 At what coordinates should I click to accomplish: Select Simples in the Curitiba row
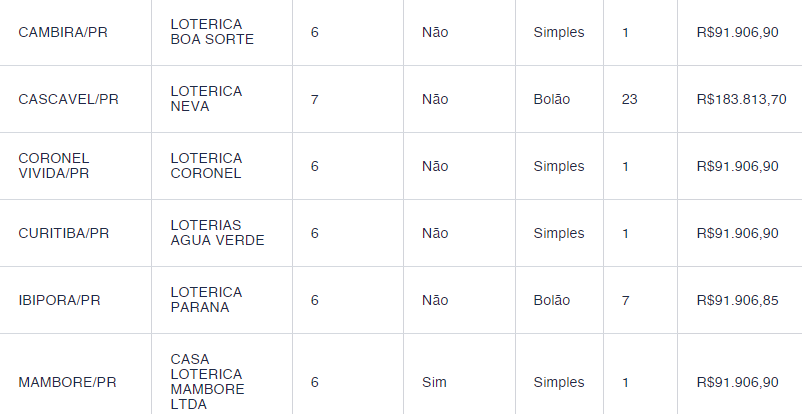click(559, 233)
